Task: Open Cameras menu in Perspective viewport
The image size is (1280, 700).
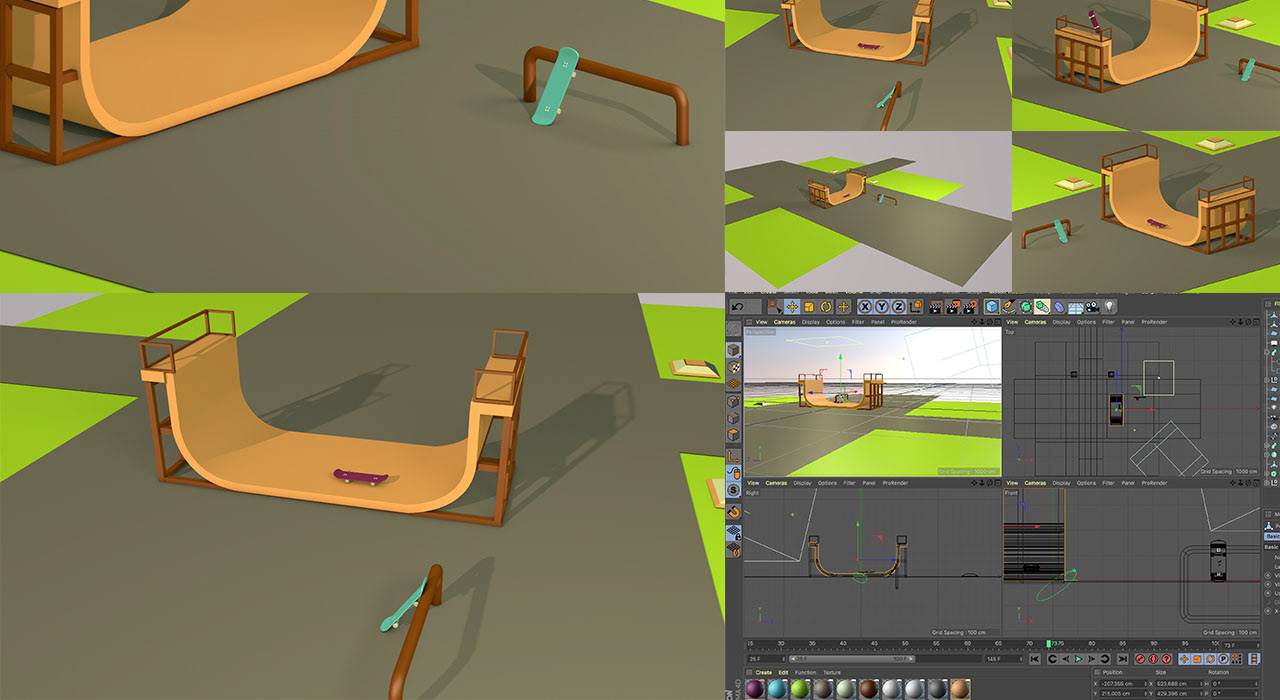Action: tap(785, 322)
